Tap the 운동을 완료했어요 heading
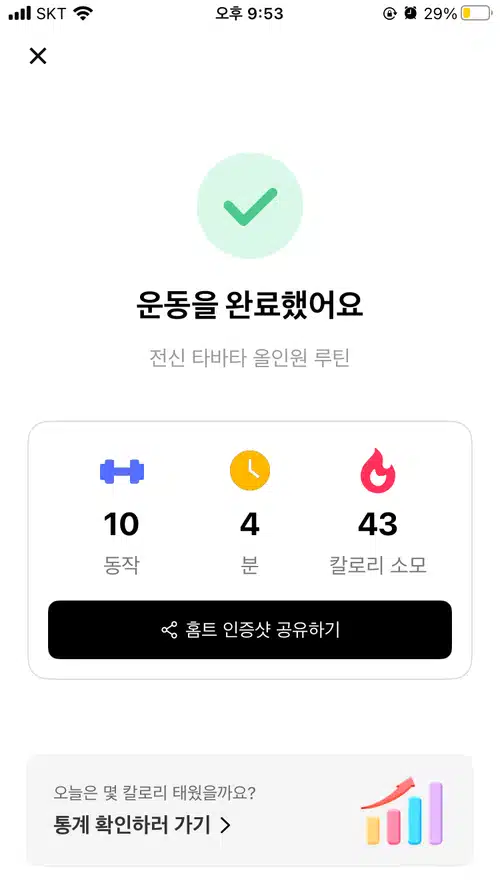 tap(250, 304)
